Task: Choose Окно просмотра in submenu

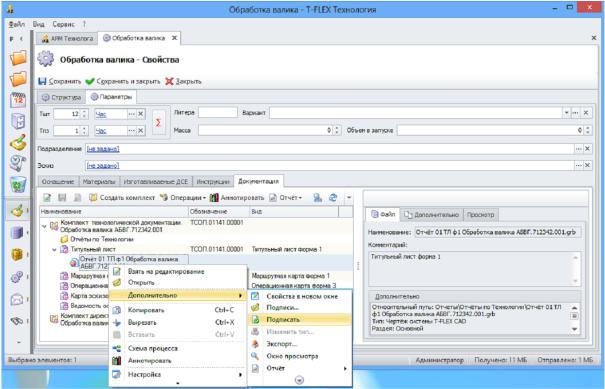Action: pos(300,356)
